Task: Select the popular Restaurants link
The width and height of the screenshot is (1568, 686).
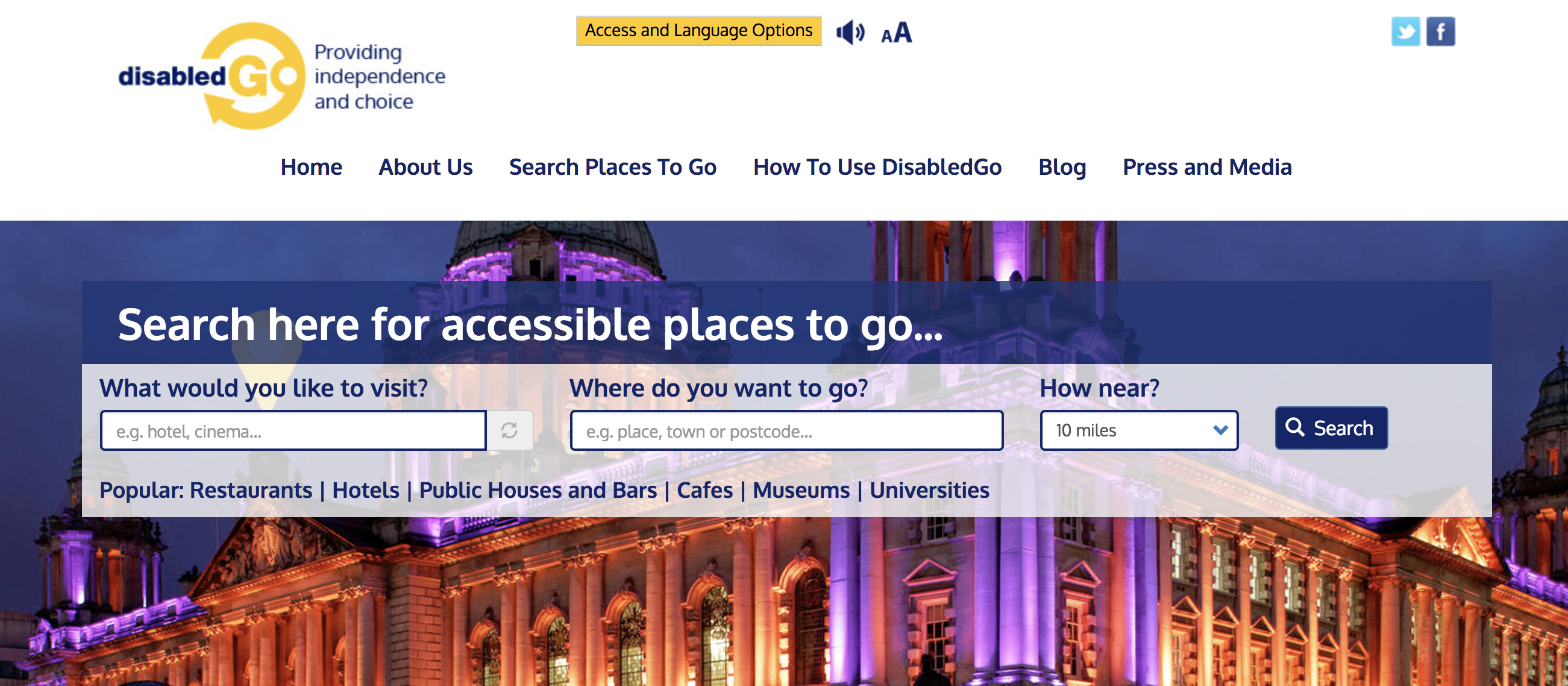Action: pyautogui.click(x=251, y=490)
